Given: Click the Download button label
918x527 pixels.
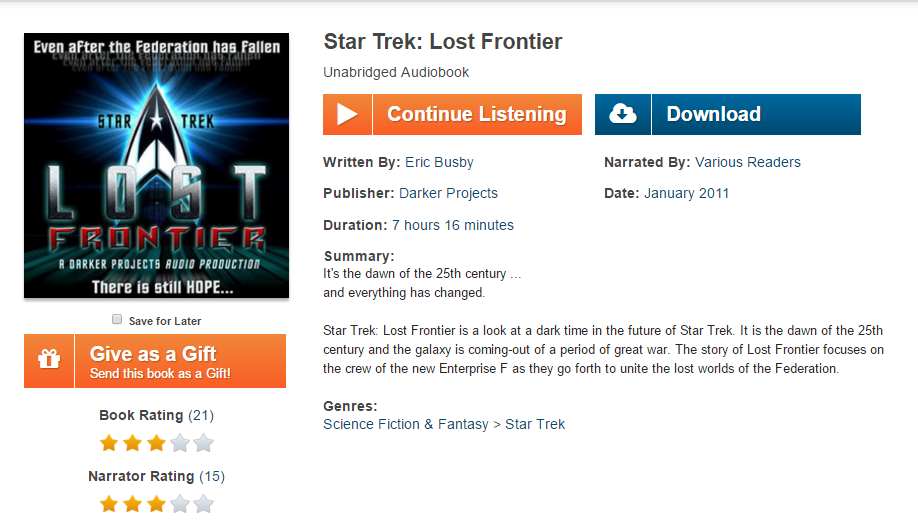Looking at the screenshot, I should tap(713, 114).
